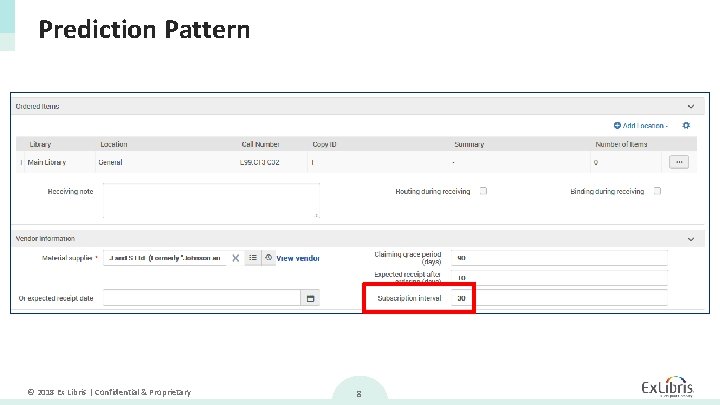720x405 pixels.
Task: Click the Summary column header
Action: coord(469,144)
